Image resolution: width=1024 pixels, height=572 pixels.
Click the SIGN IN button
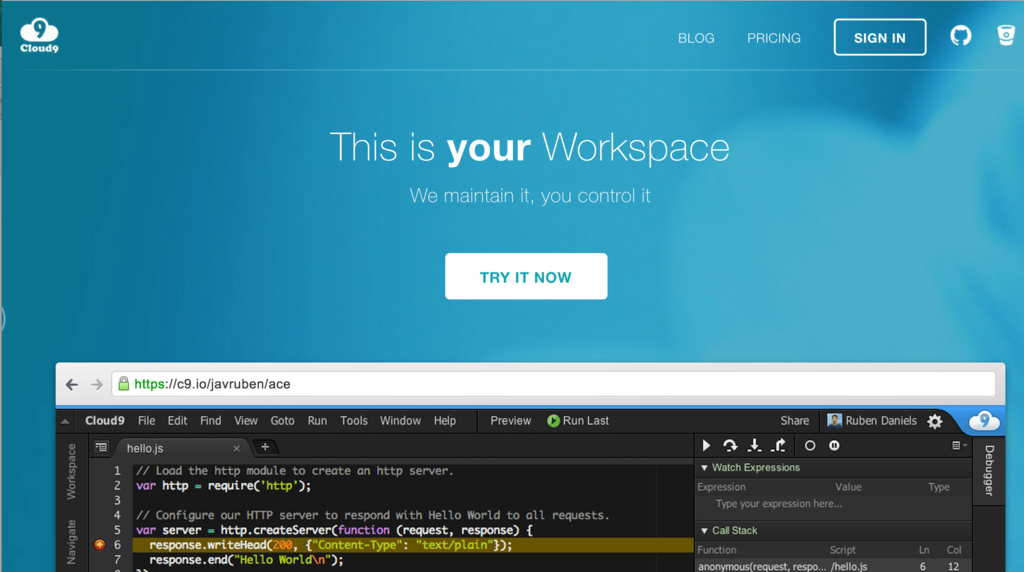point(880,37)
